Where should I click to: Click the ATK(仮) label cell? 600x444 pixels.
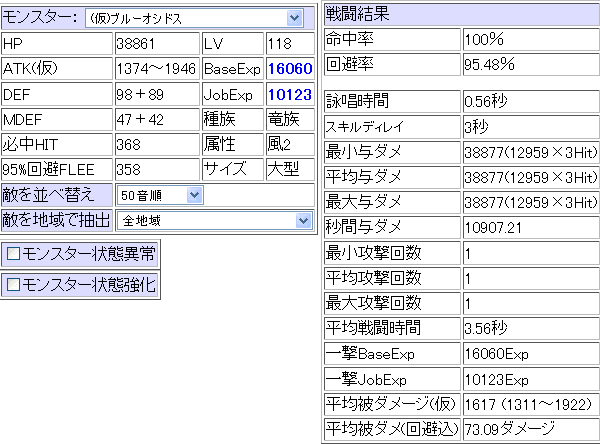coord(57,69)
